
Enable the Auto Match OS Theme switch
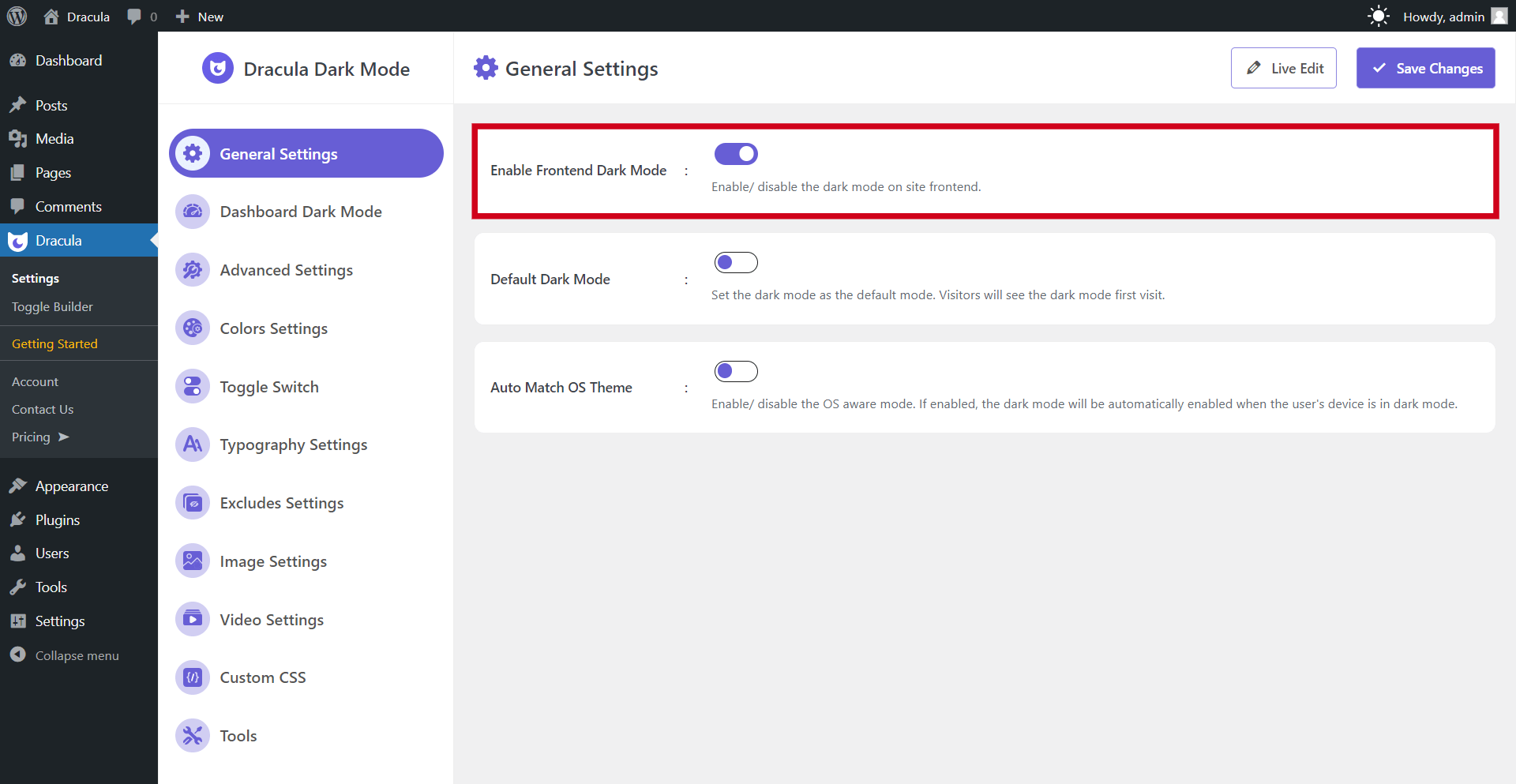[x=736, y=371]
